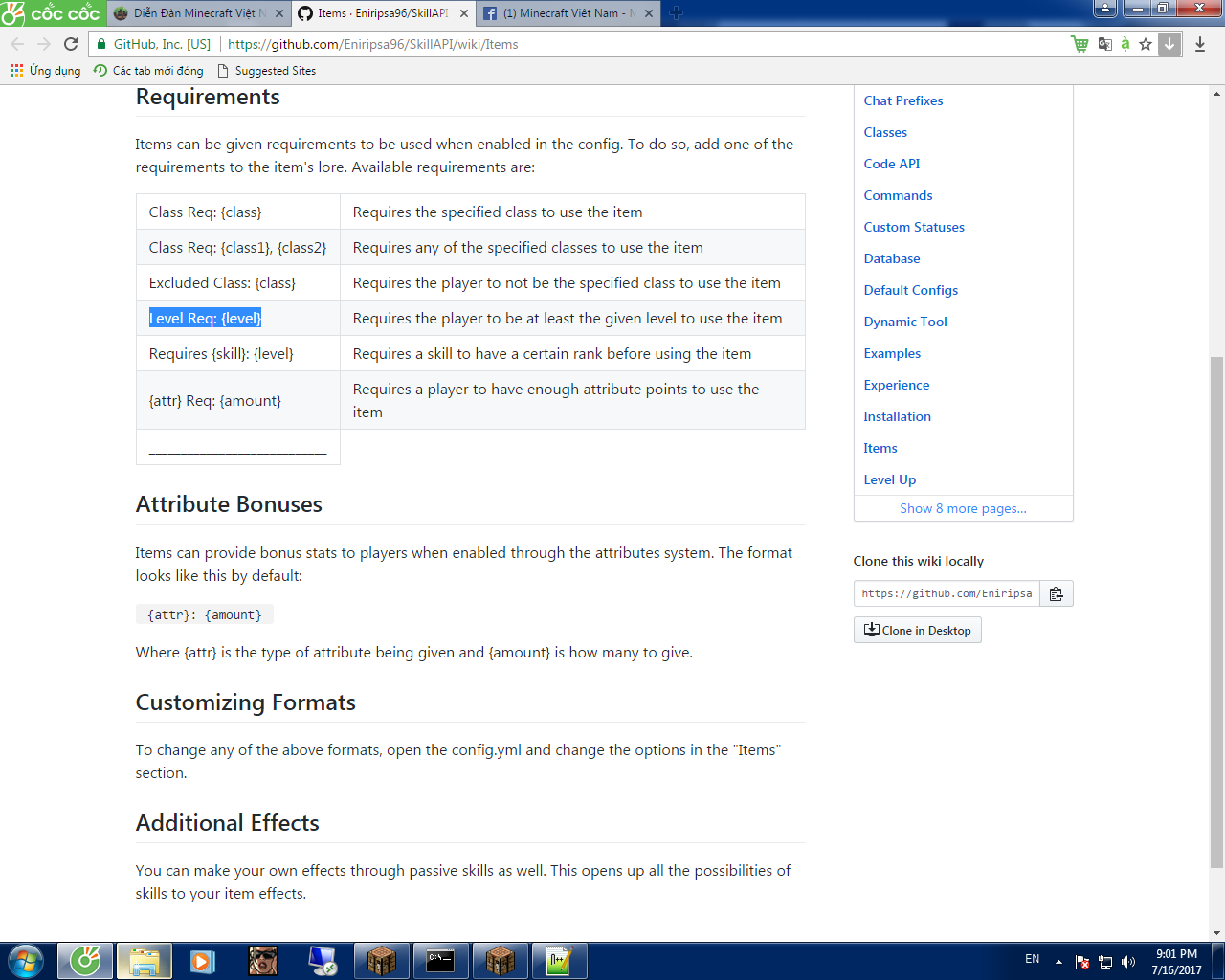Open the Suggested Sites bookmark
Screen dimensions: 1225x980
(266, 71)
